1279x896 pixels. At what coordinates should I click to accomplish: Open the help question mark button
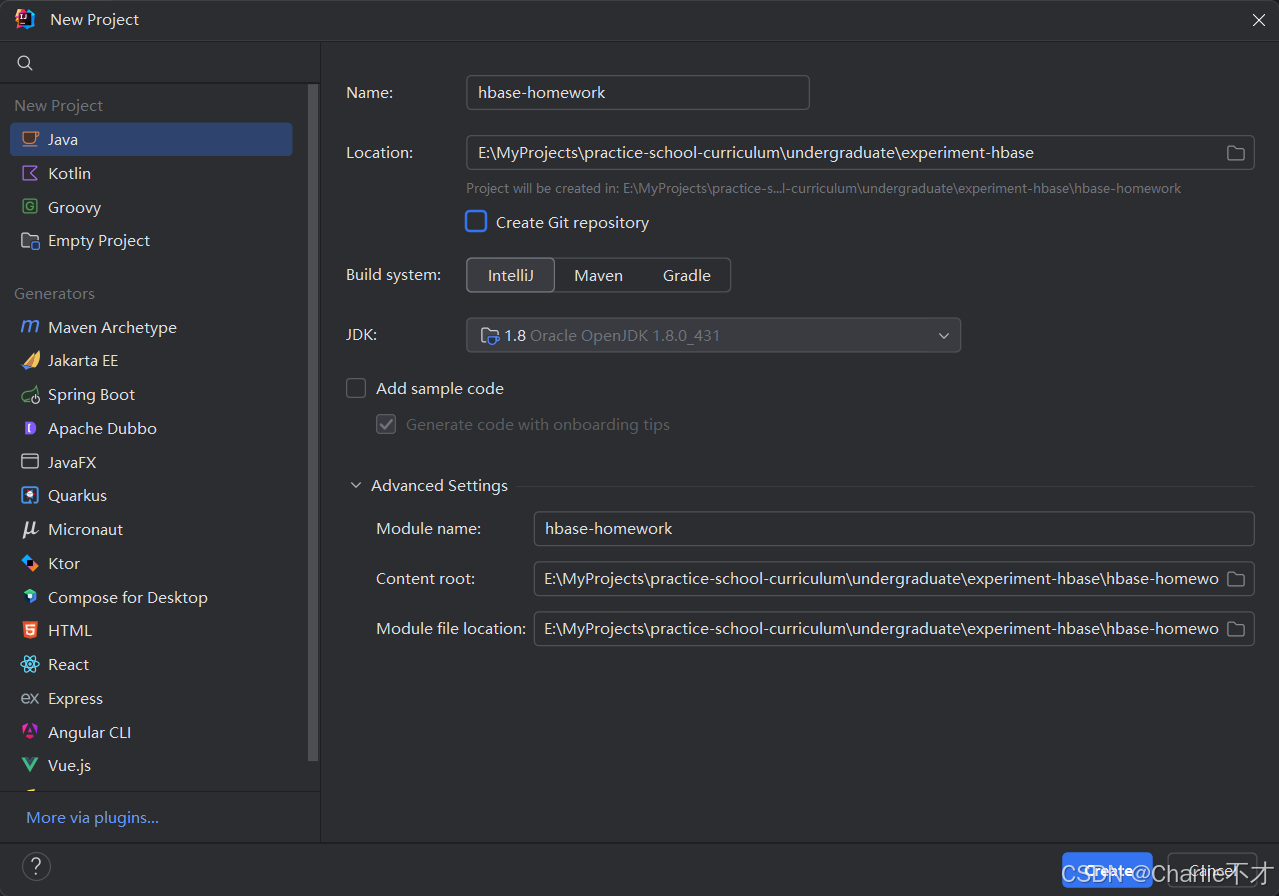(x=36, y=866)
